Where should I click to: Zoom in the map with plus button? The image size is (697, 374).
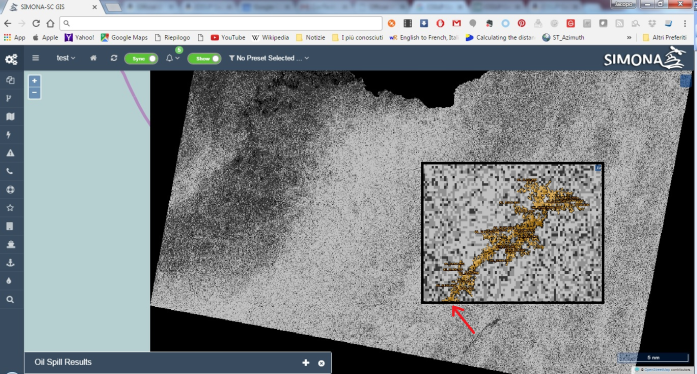[x=35, y=81]
